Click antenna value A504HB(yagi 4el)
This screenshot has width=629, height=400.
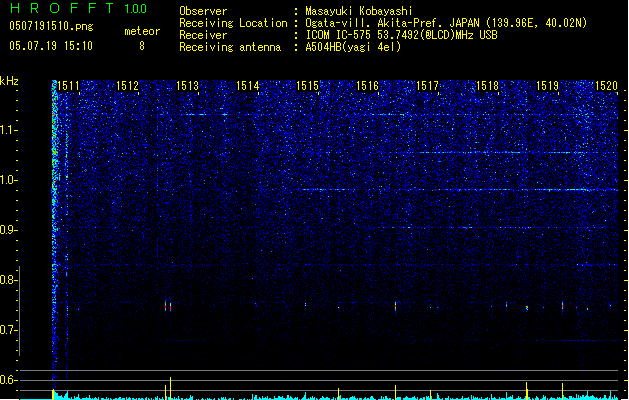(353, 47)
